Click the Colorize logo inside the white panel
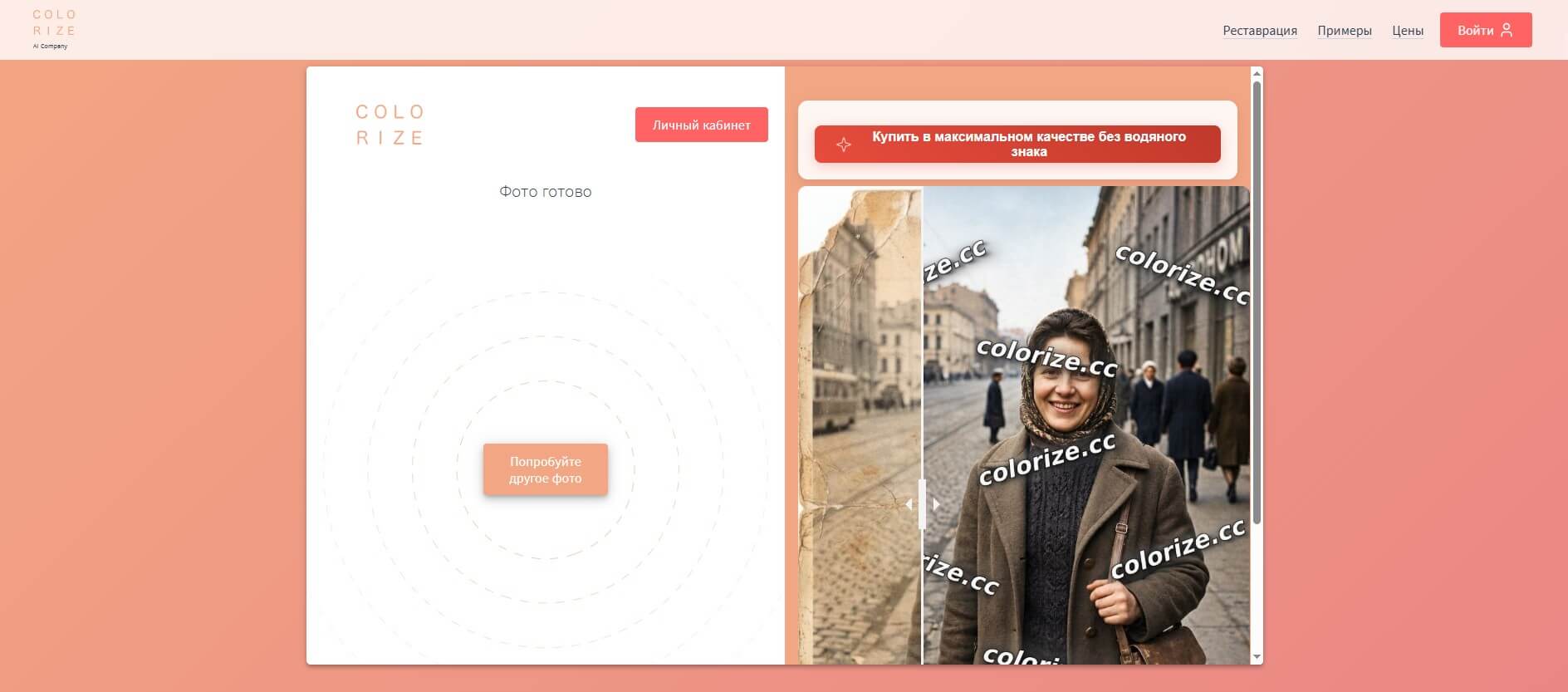1568x692 pixels. [390, 125]
